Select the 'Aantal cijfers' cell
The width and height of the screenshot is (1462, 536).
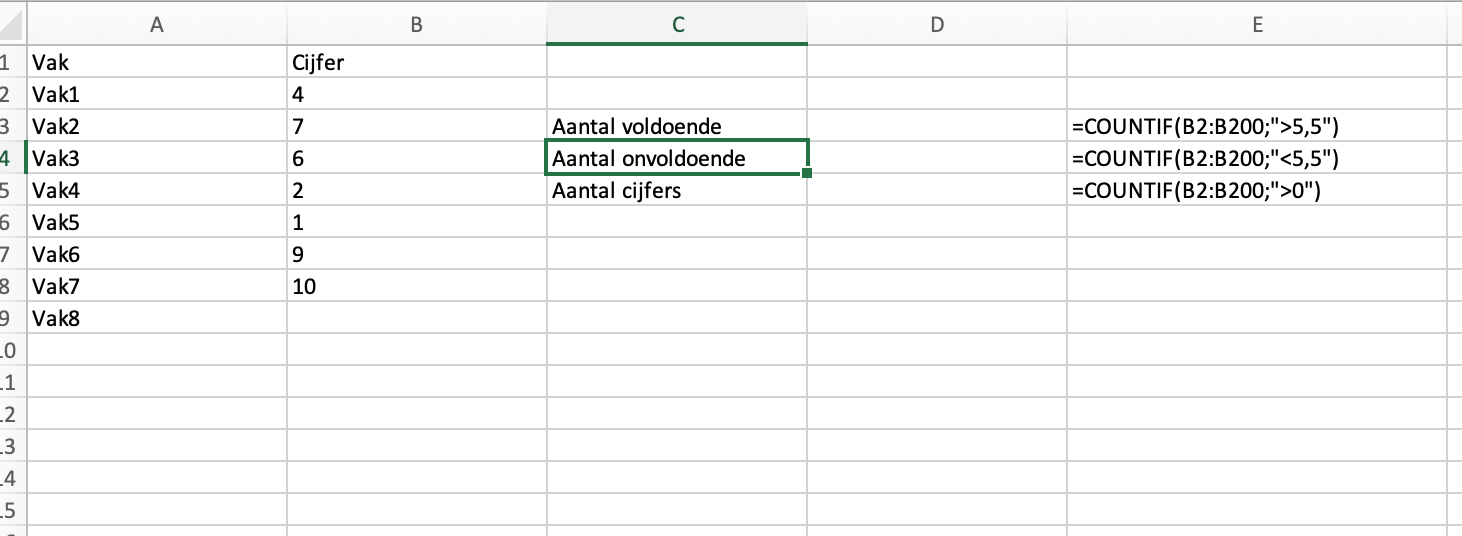click(x=677, y=191)
